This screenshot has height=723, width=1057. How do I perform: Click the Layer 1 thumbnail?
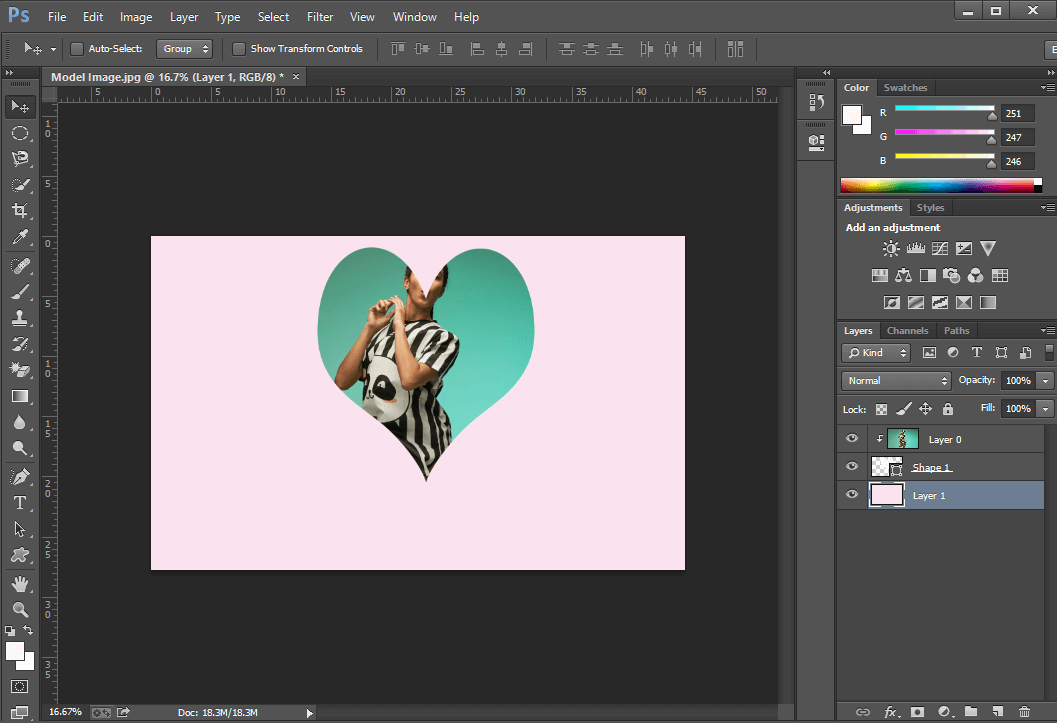(x=886, y=494)
